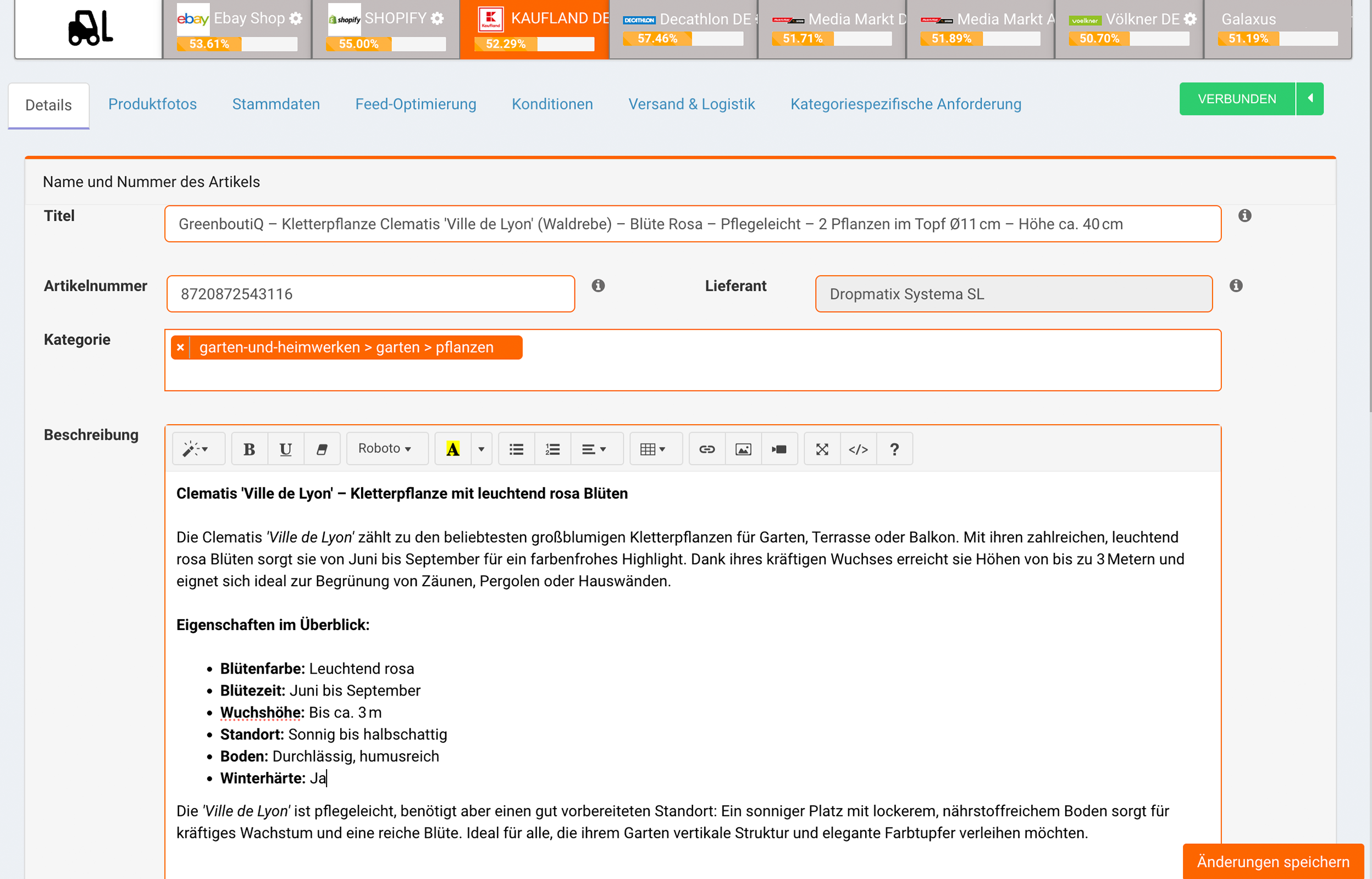Click the bold description heading Clematis 'Ville de Lyon'
The image size is (1372, 879).
click(x=402, y=494)
